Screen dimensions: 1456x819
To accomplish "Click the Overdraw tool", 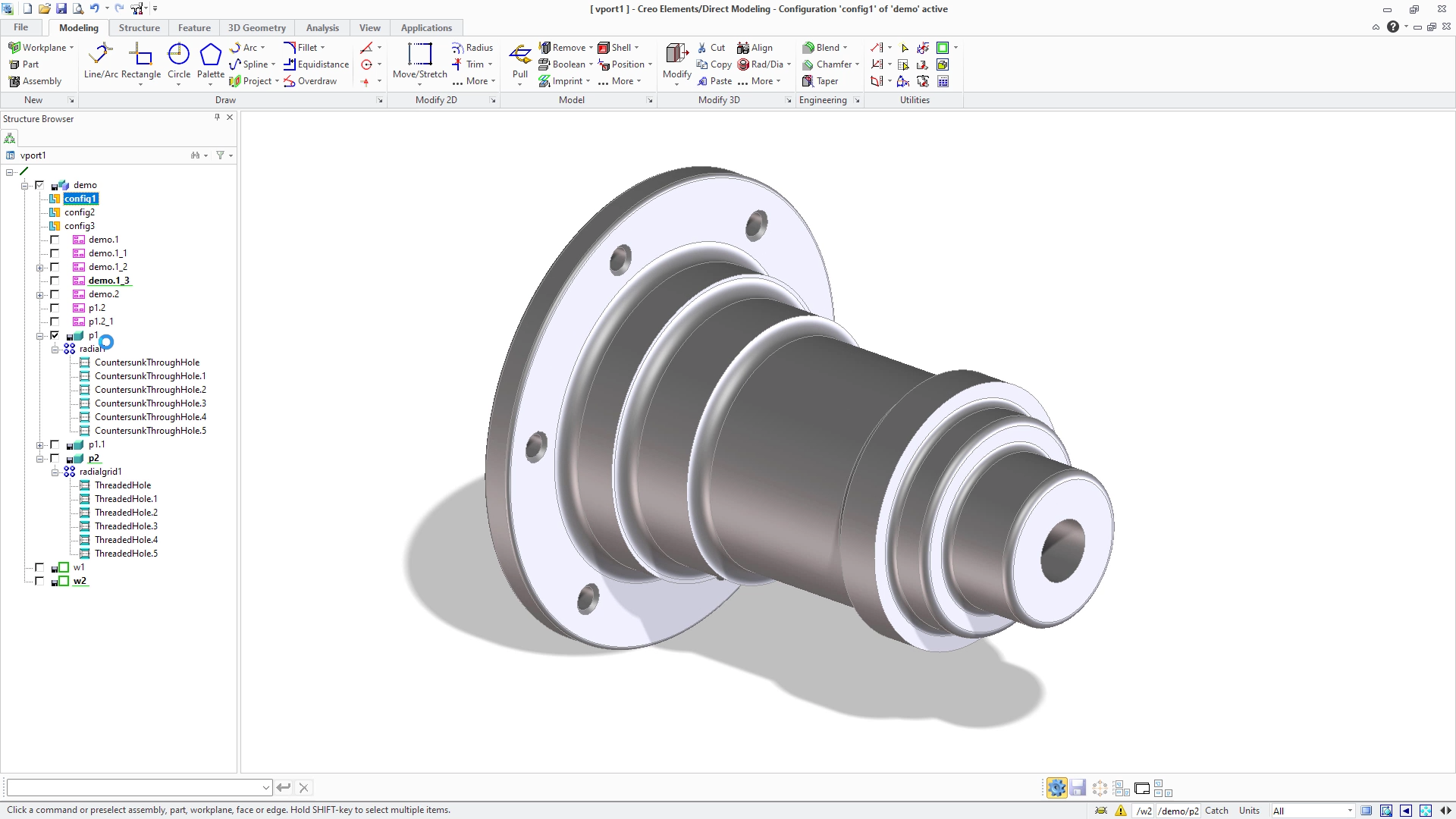I will point(310,81).
